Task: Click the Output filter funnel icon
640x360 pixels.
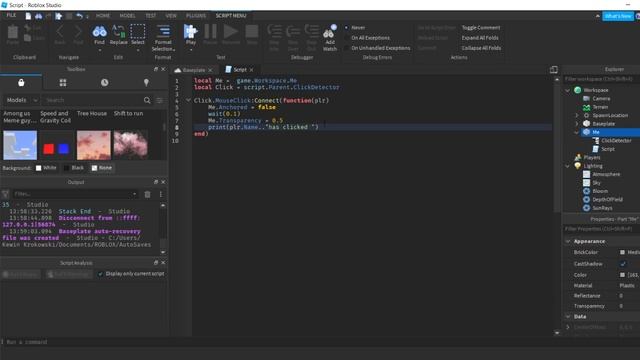Action: (5, 194)
